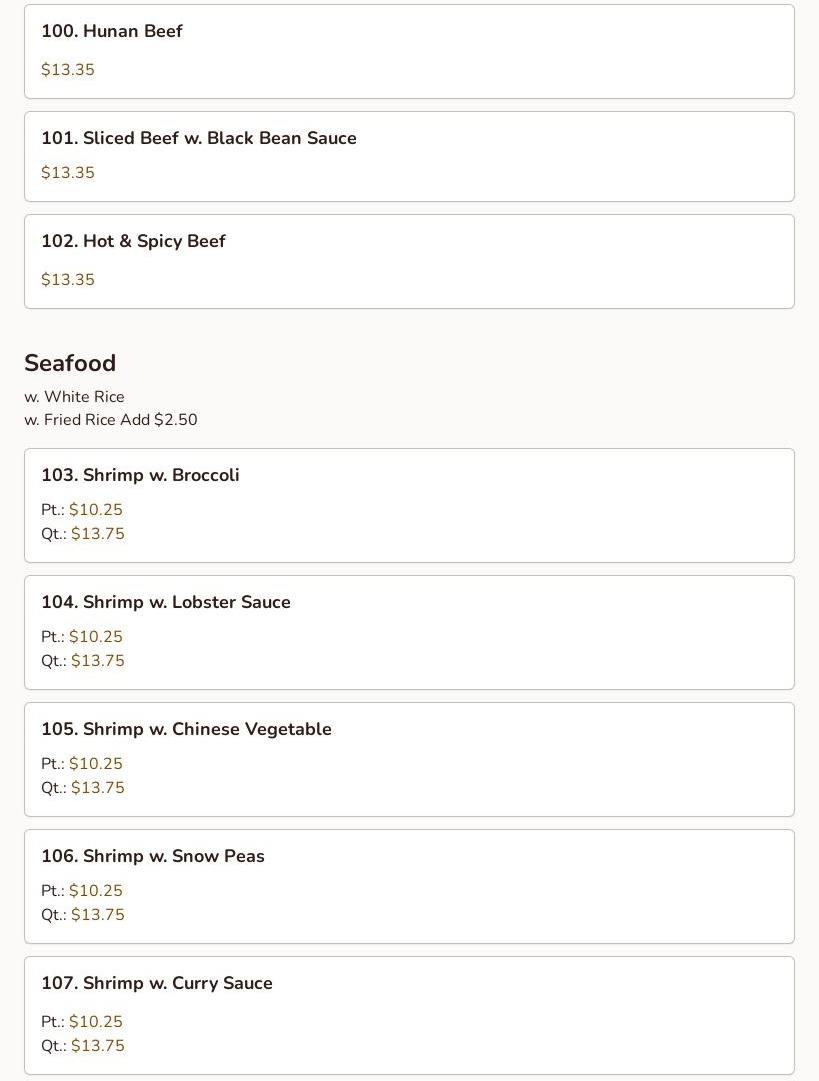Click the "w. White Rice" note
819x1081 pixels.
75,397
